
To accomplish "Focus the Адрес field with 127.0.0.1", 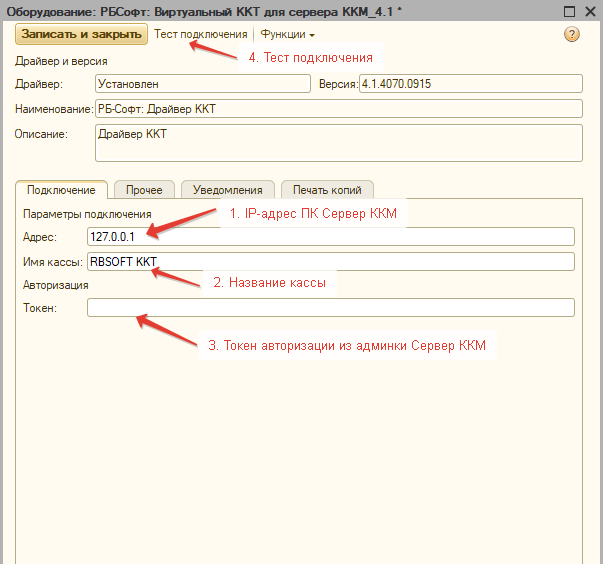I will click(331, 237).
